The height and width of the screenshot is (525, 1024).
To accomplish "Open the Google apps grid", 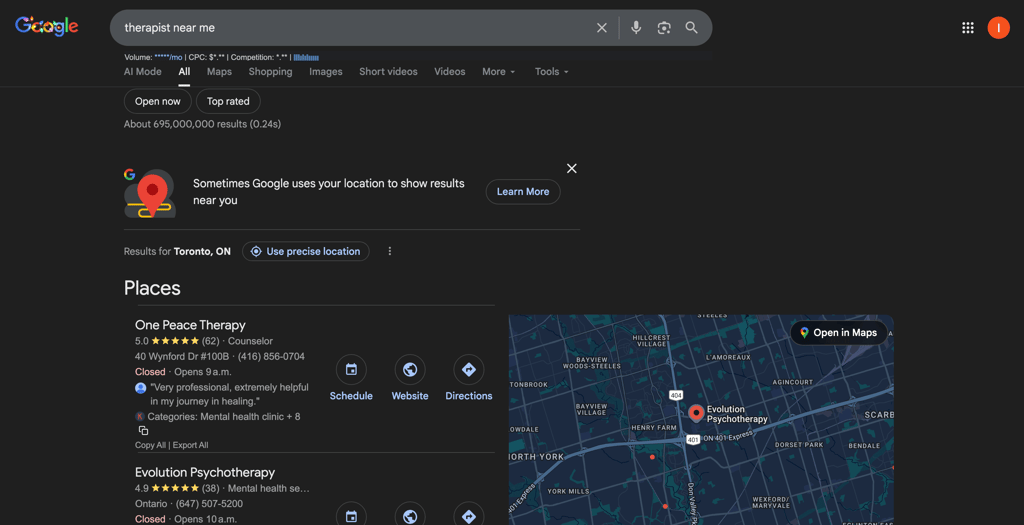I will pos(968,27).
